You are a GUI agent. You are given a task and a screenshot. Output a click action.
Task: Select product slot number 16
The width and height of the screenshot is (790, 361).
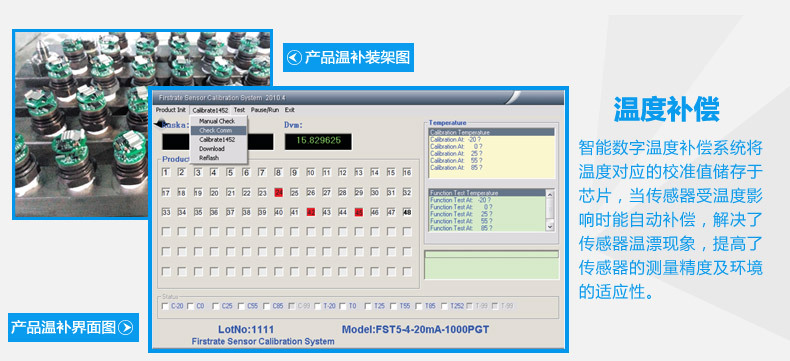(x=407, y=173)
